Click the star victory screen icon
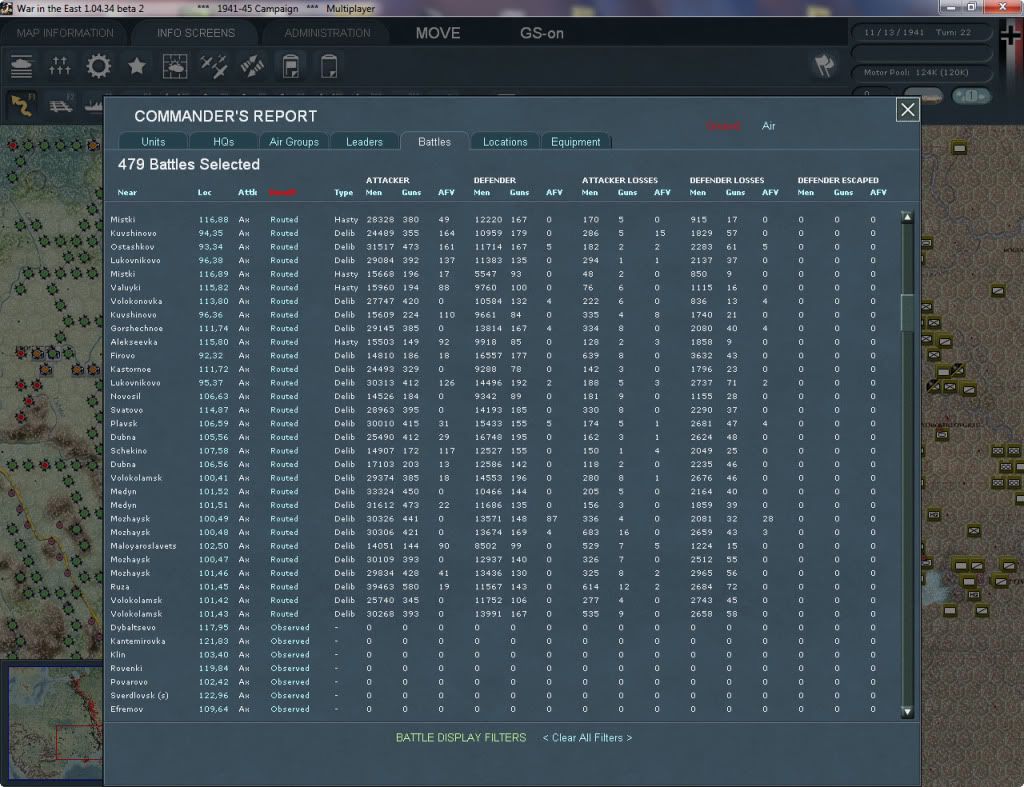1024x787 pixels. (136, 67)
